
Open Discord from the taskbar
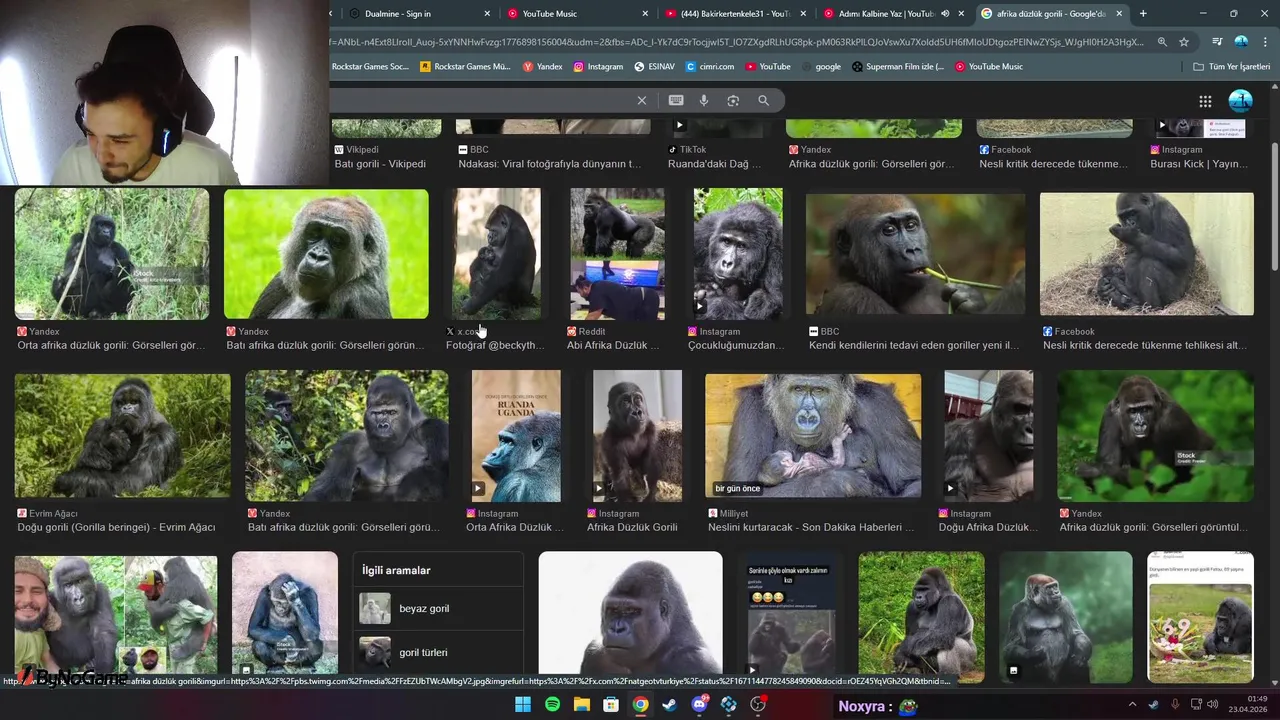pos(700,705)
